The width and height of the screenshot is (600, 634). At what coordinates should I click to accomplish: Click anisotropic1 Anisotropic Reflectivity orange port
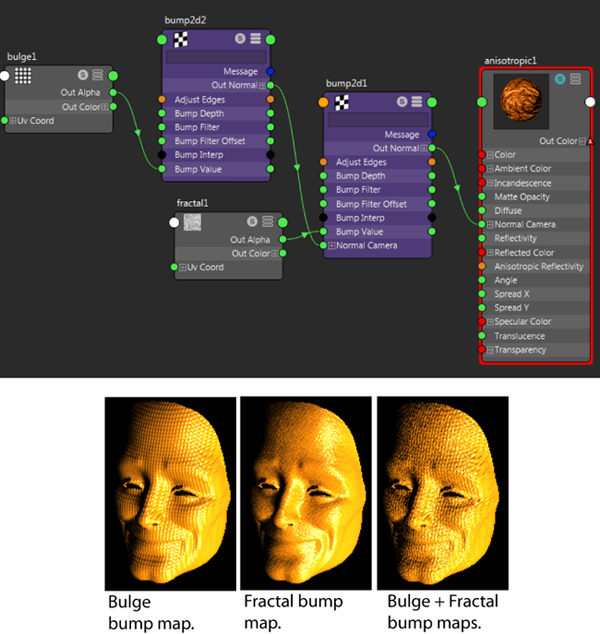[x=482, y=266]
